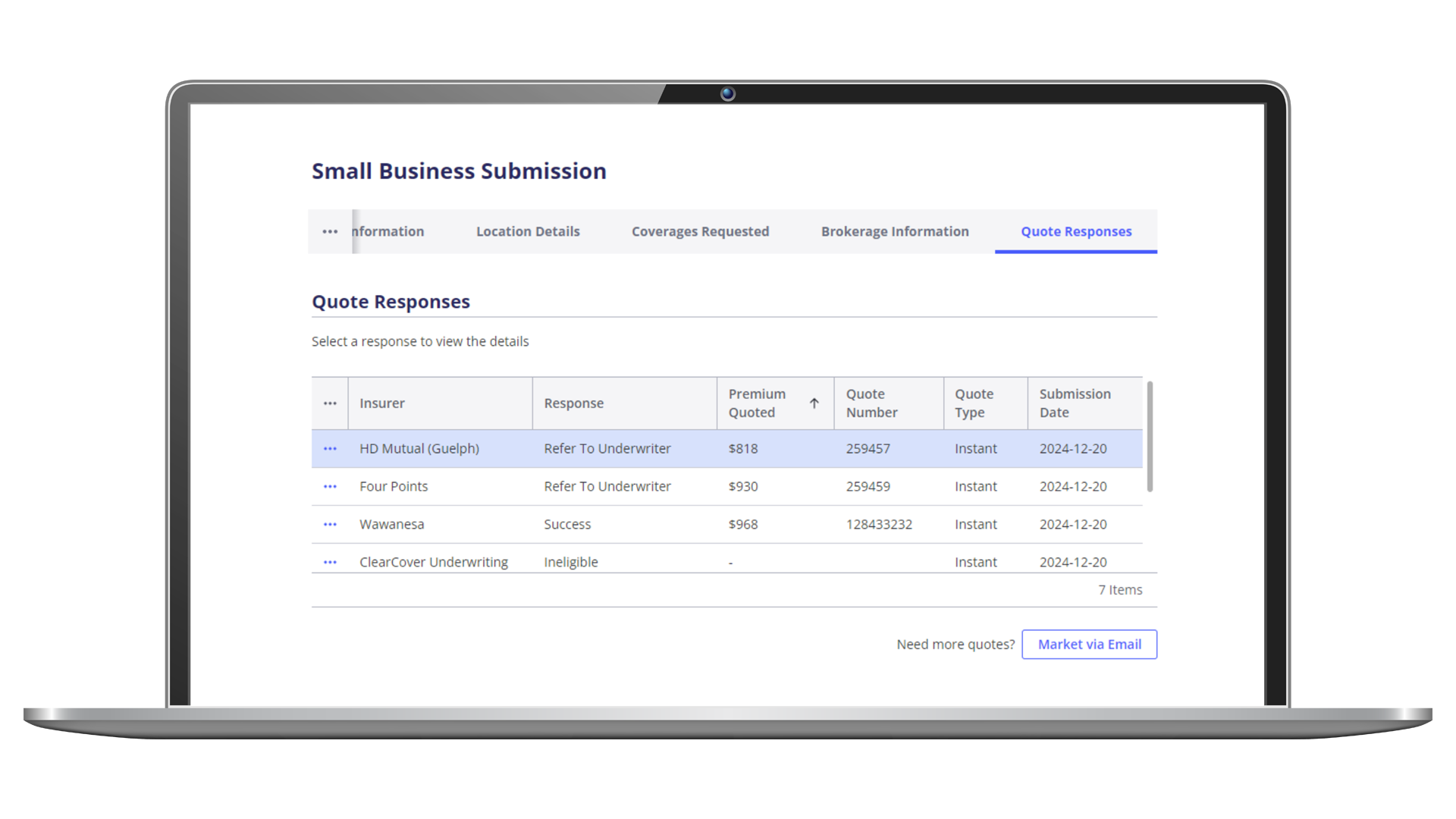The width and height of the screenshot is (1456, 819).
Task: Open row actions for Four Points
Action: coord(330,487)
